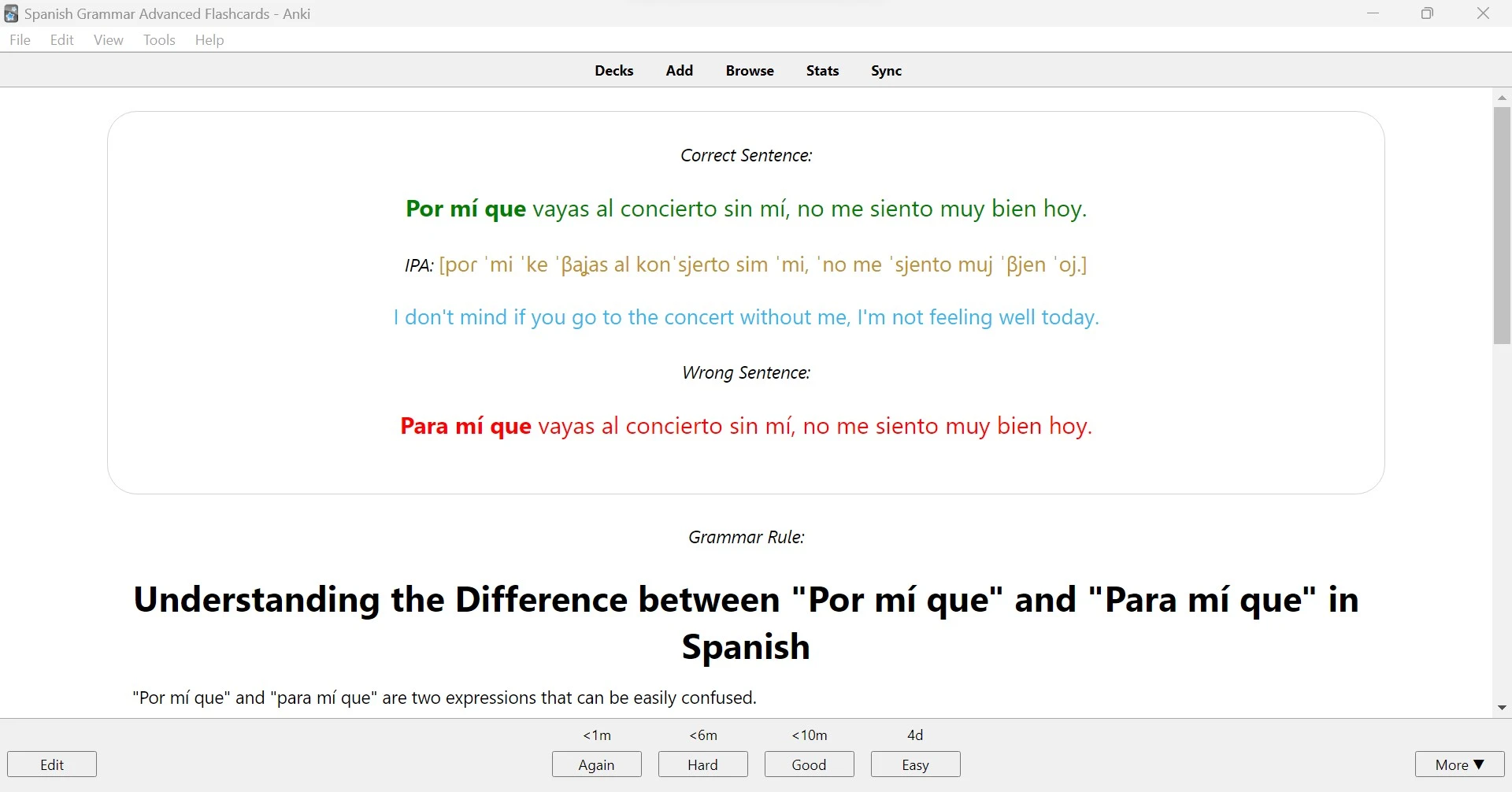Open the Help menu

(209, 39)
